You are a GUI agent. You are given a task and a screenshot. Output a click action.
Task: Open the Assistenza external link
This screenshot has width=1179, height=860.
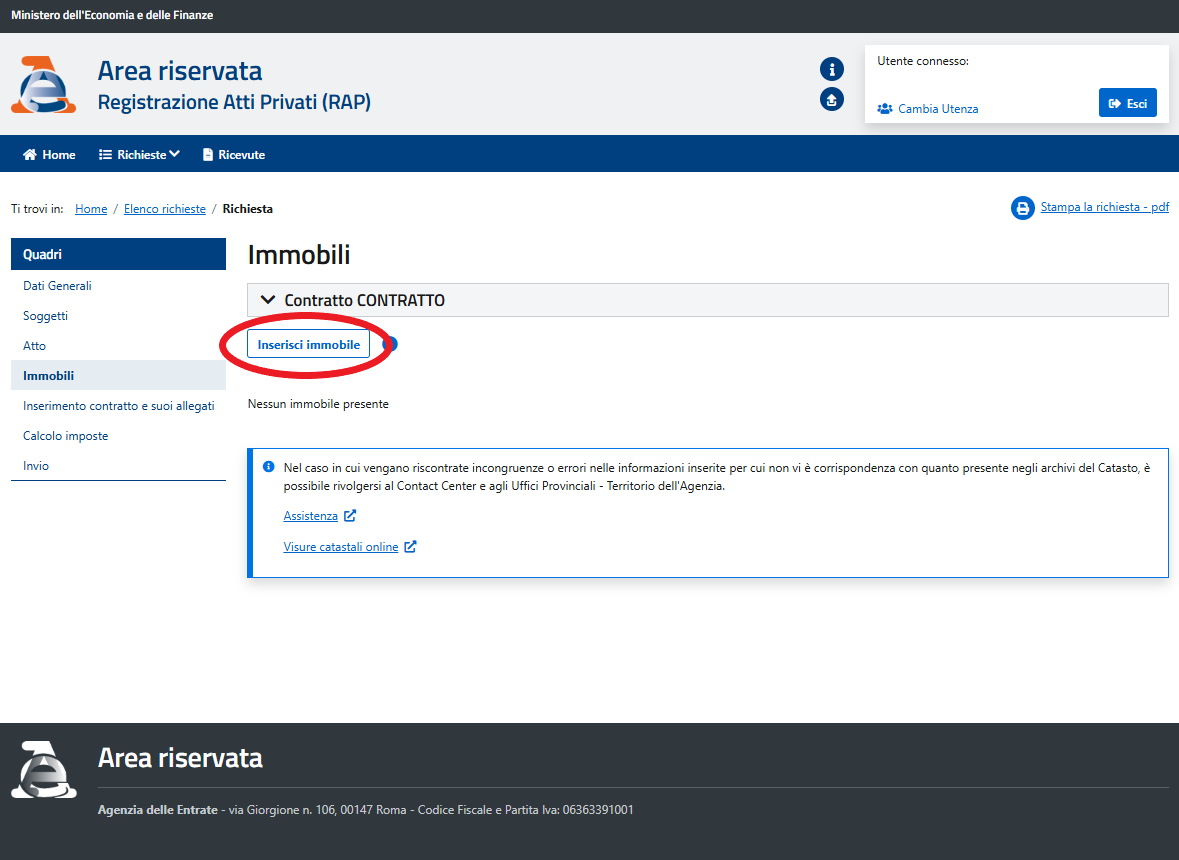tap(320, 516)
